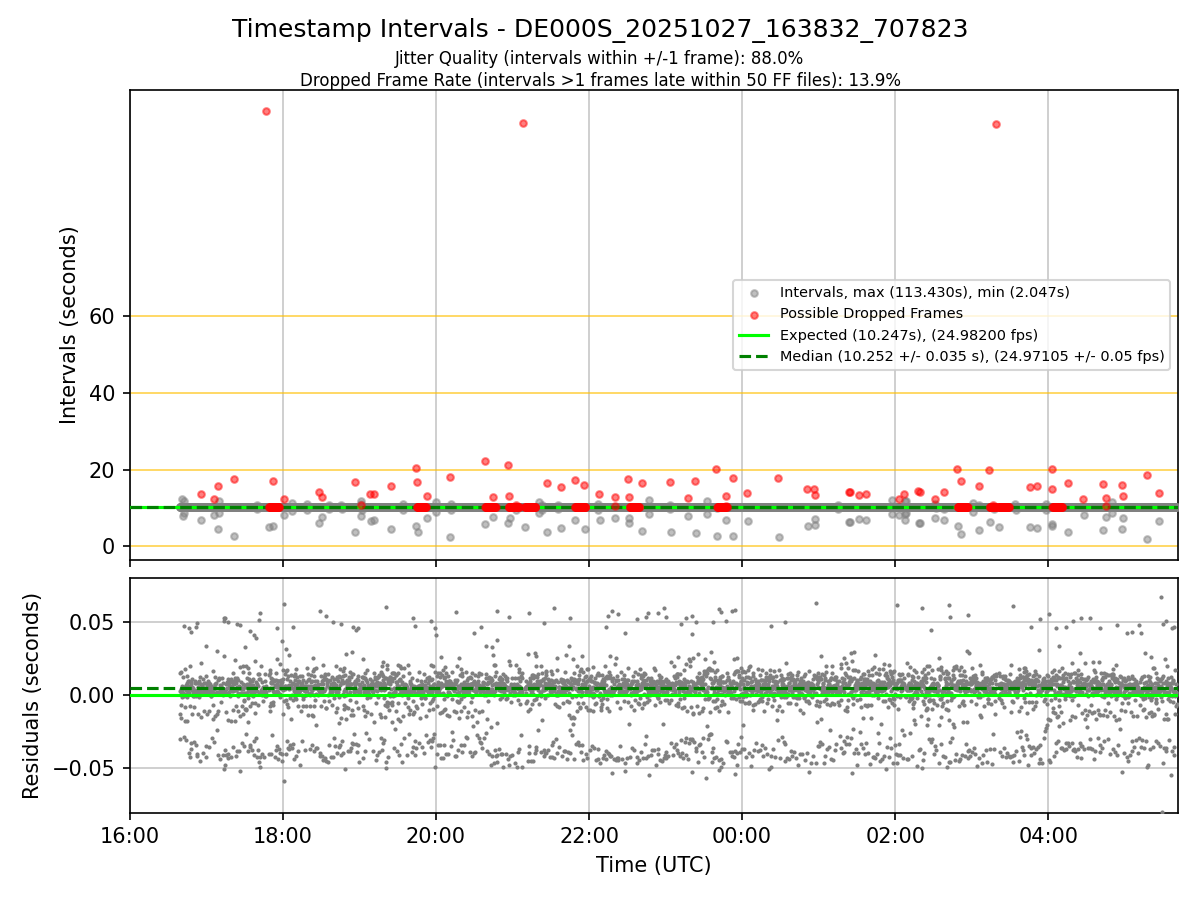Click the red dot marker in the legend

click(755, 314)
